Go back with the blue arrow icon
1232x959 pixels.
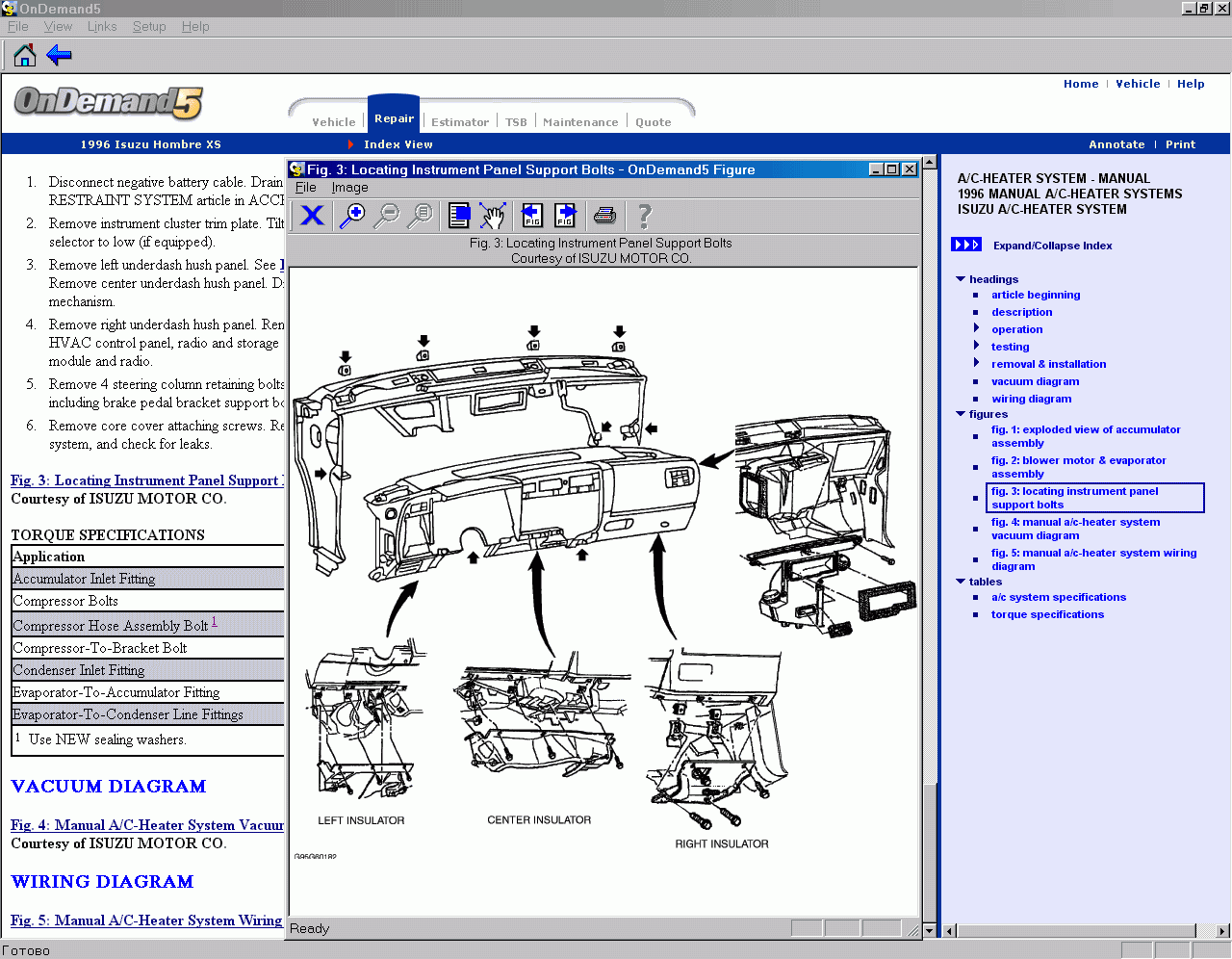[x=59, y=55]
